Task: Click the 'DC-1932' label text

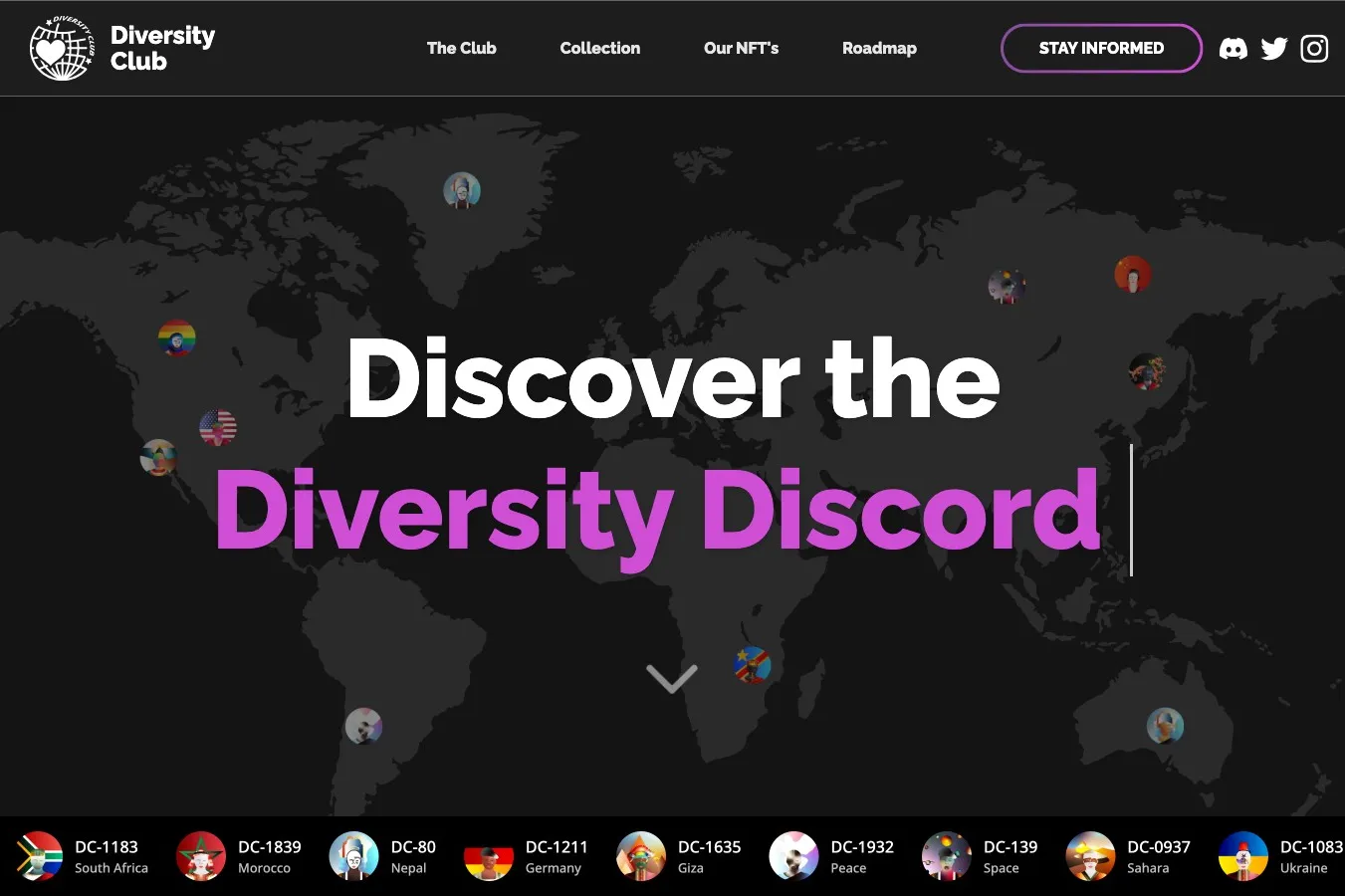Action: pos(862,847)
